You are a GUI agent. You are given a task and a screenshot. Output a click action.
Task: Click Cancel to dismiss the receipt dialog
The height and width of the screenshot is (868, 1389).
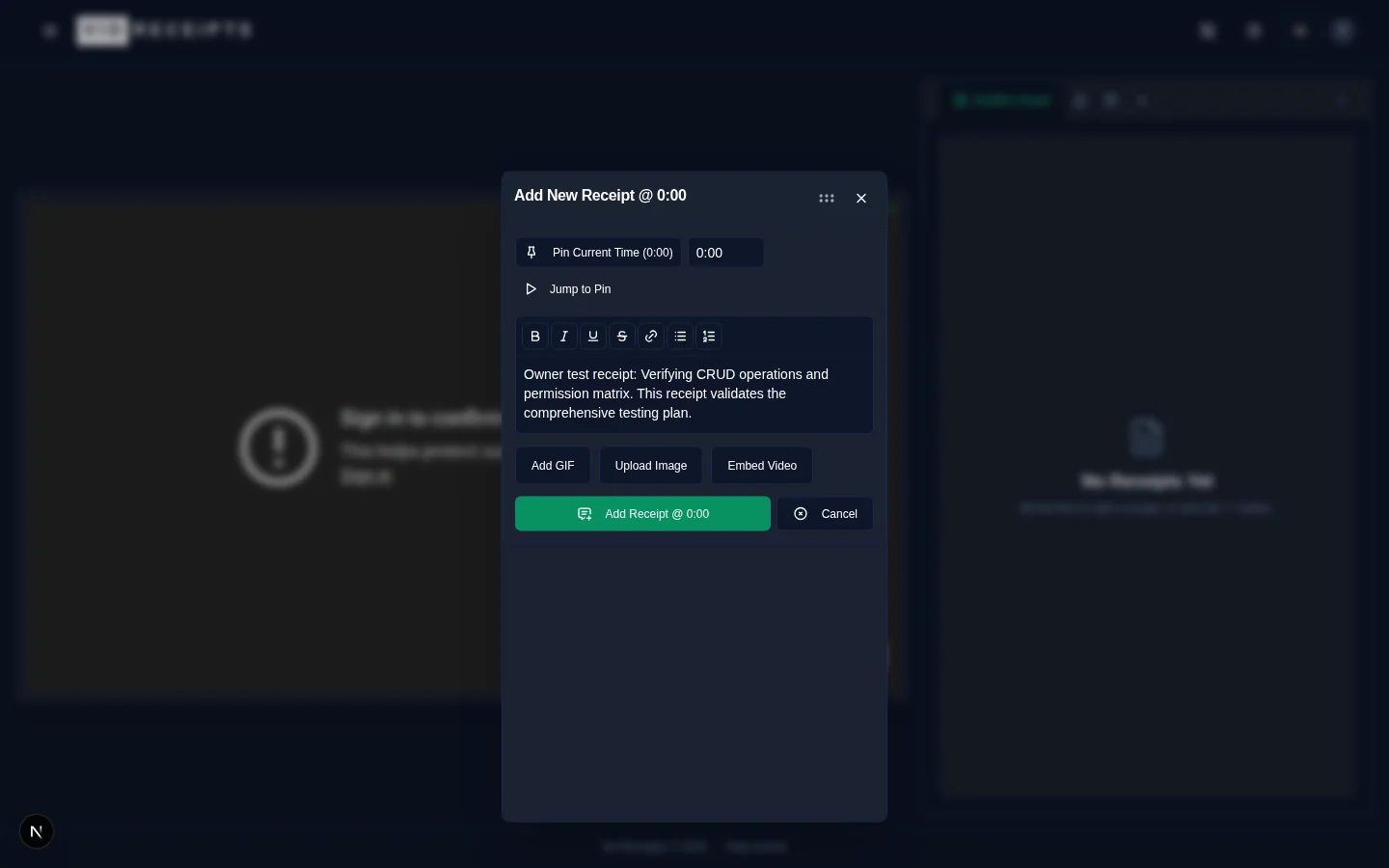pos(826,513)
